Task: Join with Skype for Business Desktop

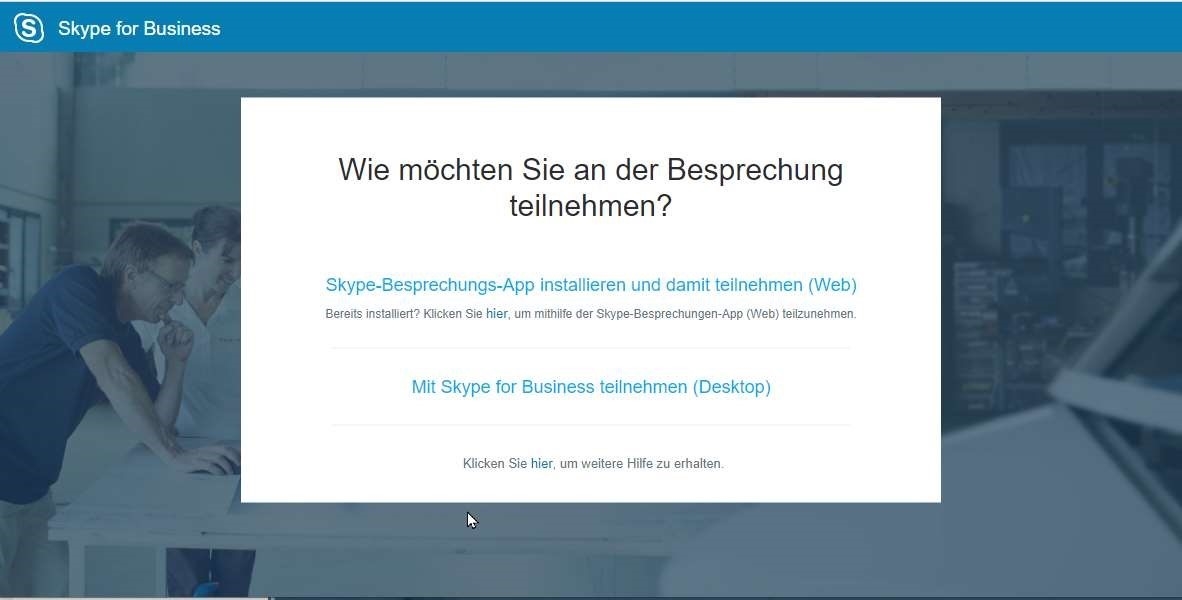Action: click(590, 387)
